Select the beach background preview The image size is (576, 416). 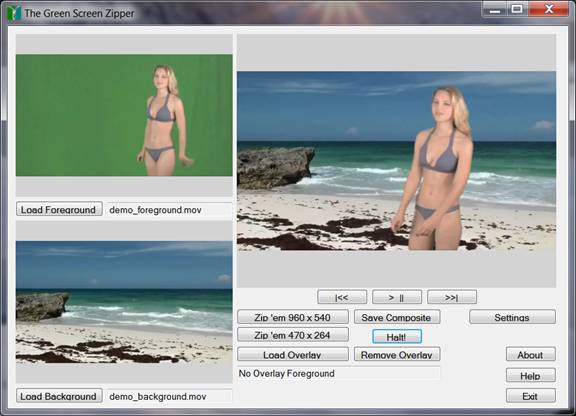(124, 302)
